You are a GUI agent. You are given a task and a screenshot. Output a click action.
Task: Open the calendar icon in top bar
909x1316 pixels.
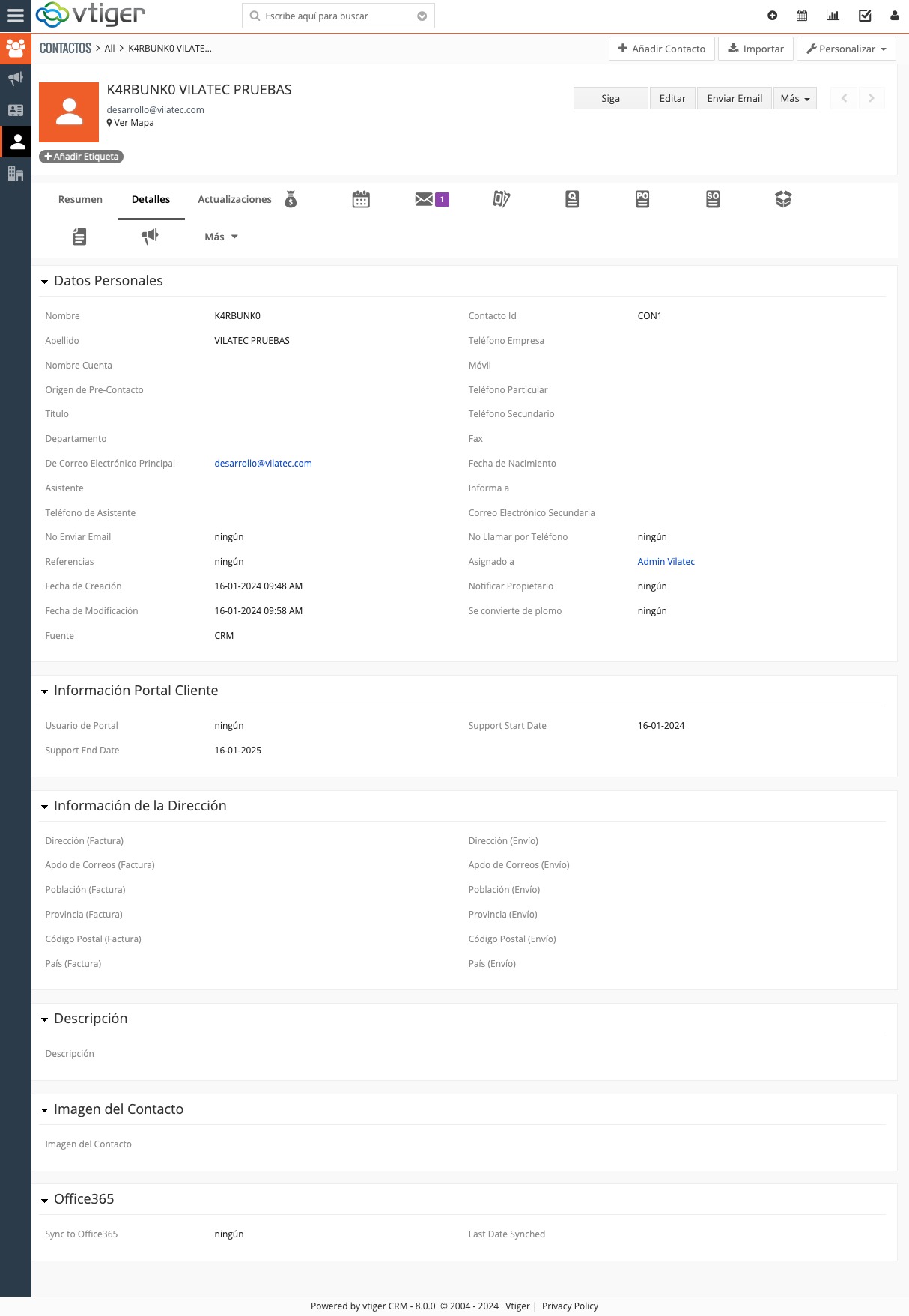802,16
